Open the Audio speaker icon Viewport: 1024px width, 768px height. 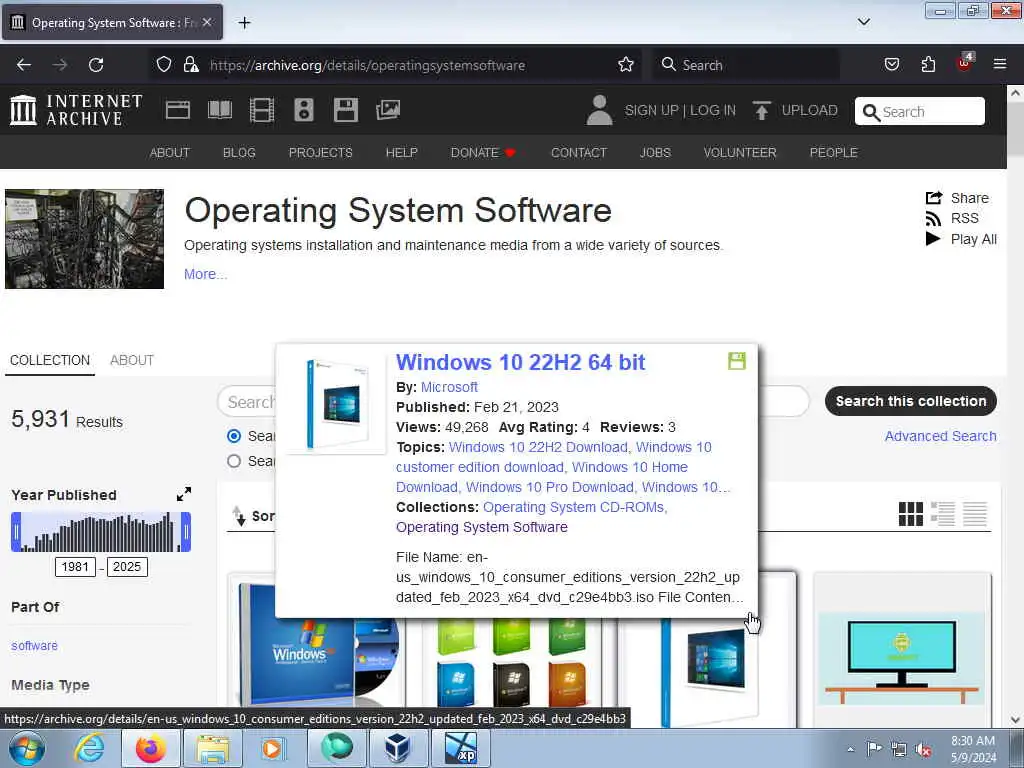304,110
